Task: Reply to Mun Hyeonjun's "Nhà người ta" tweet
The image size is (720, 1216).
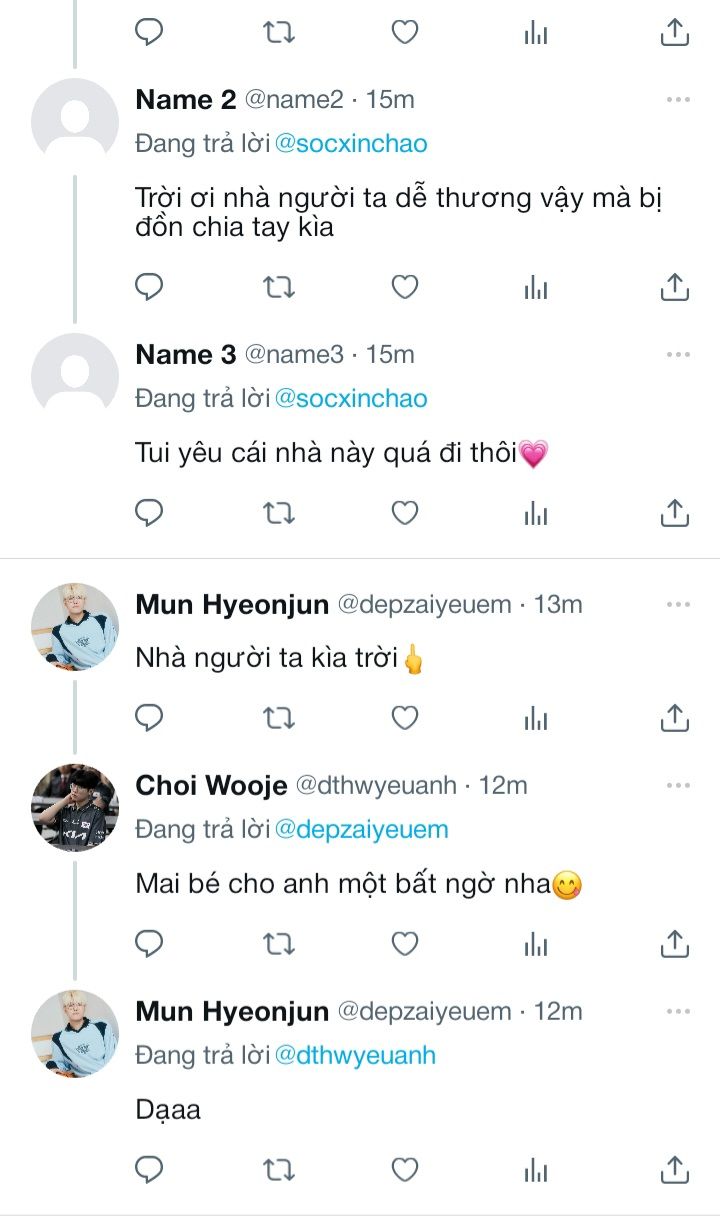Action: (x=149, y=717)
